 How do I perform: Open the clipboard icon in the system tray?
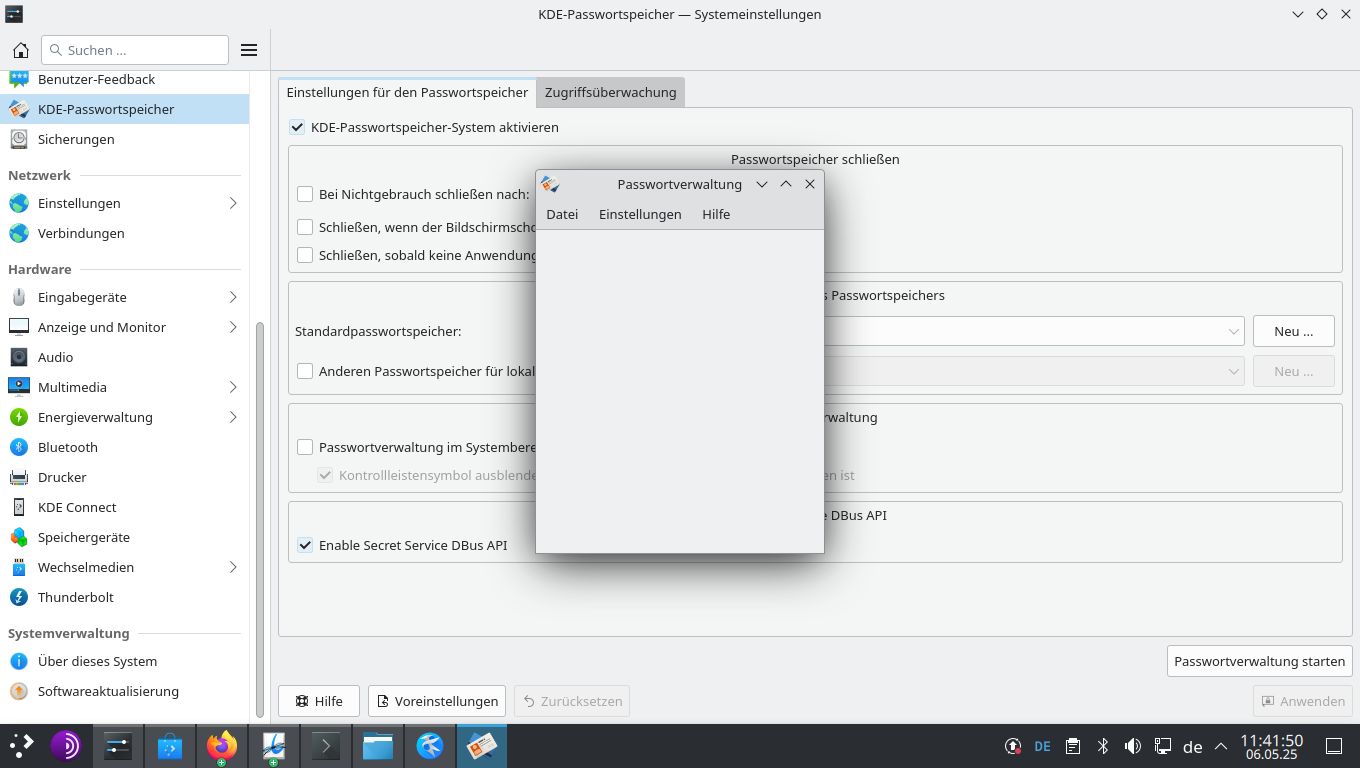tap(1072, 746)
